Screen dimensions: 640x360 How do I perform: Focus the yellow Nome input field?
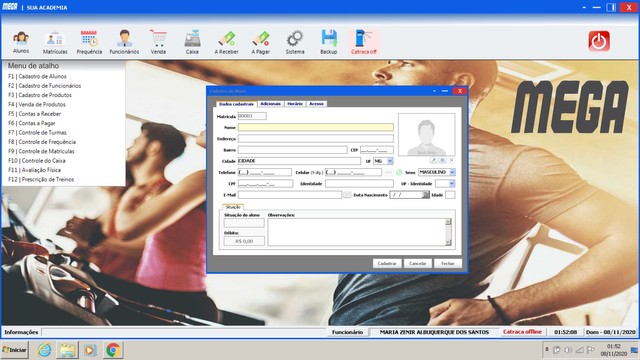(x=316, y=127)
